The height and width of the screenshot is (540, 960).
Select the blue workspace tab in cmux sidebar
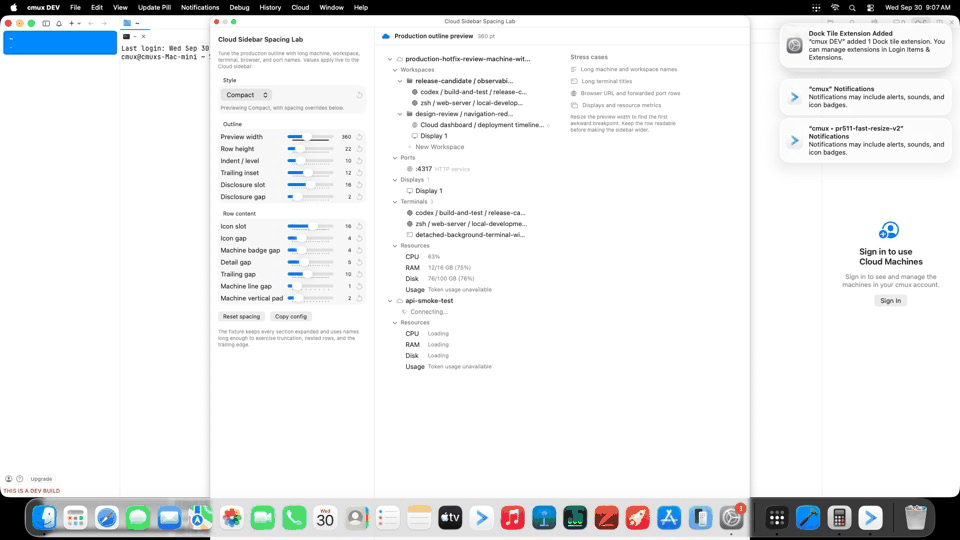(60, 43)
